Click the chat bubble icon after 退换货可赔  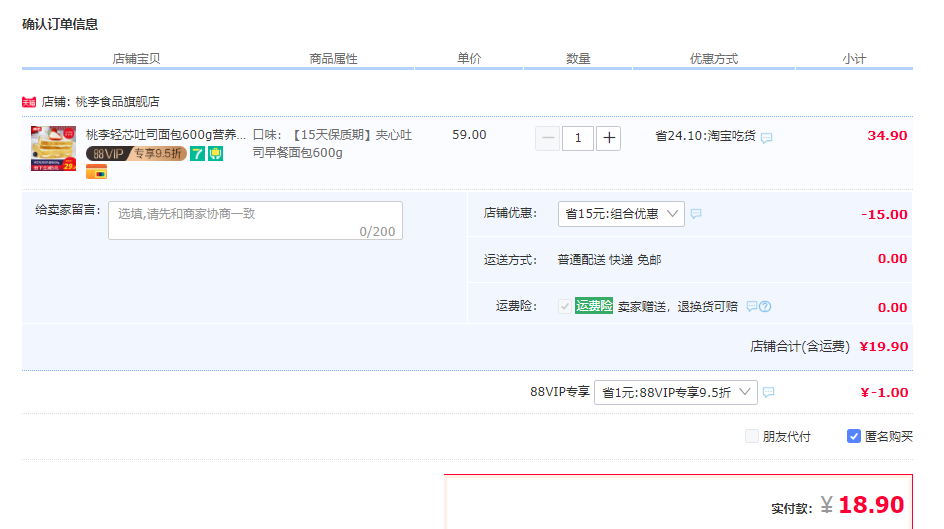pyautogui.click(x=751, y=306)
